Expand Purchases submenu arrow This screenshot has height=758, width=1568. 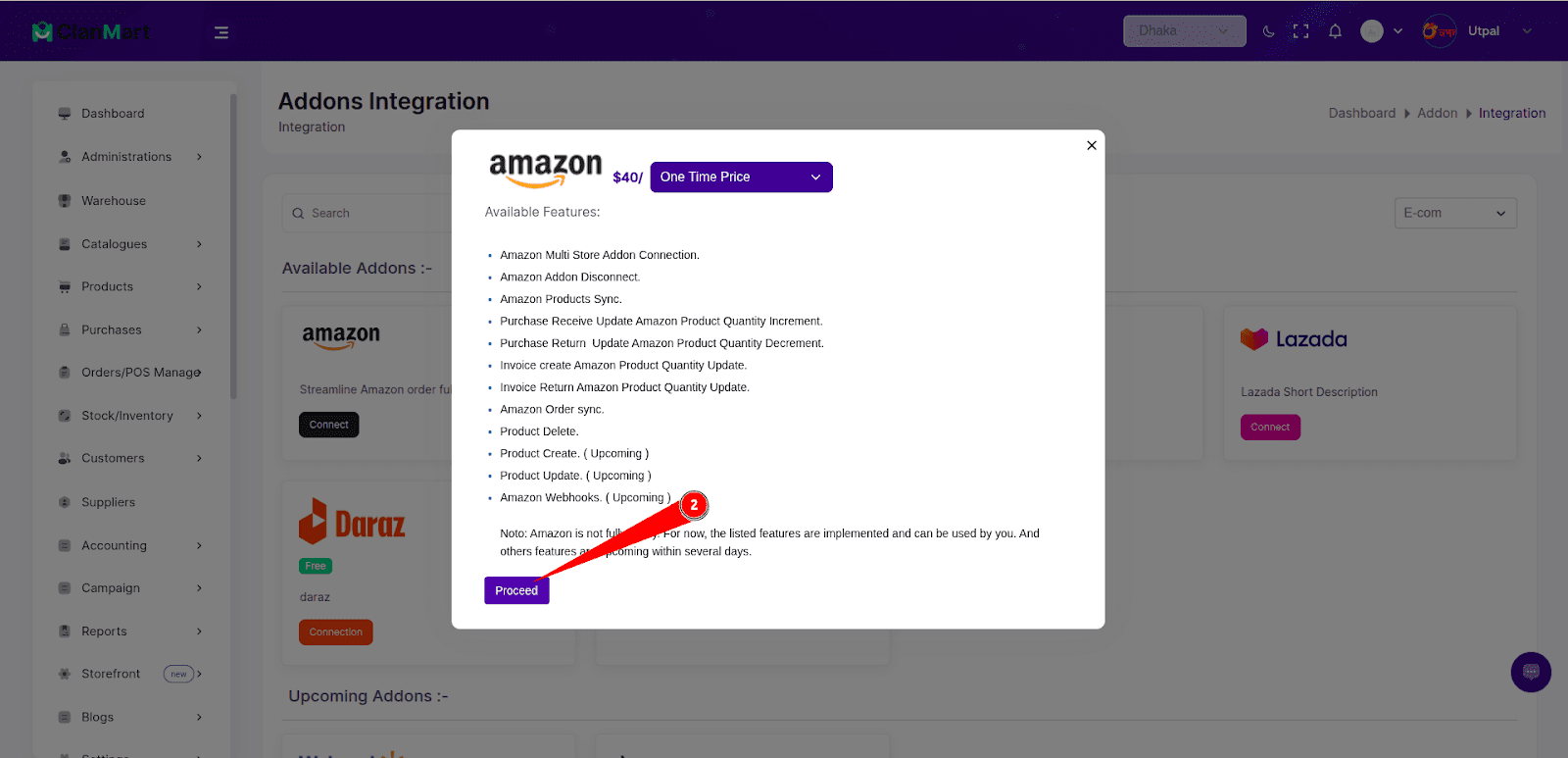[x=199, y=330]
